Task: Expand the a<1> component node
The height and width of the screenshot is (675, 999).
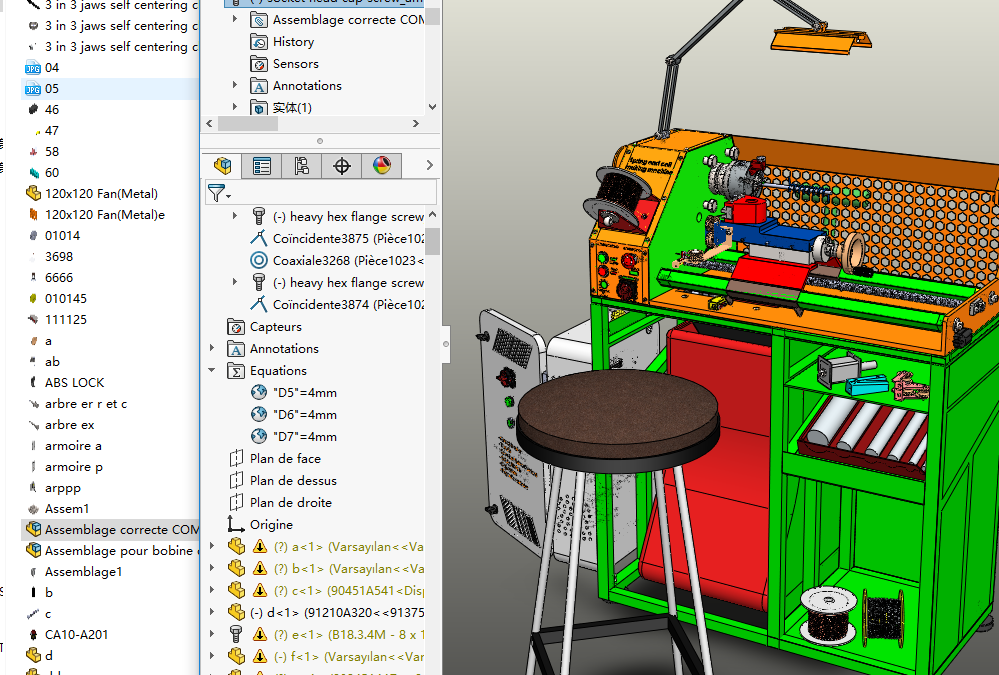Action: pyautogui.click(x=212, y=546)
